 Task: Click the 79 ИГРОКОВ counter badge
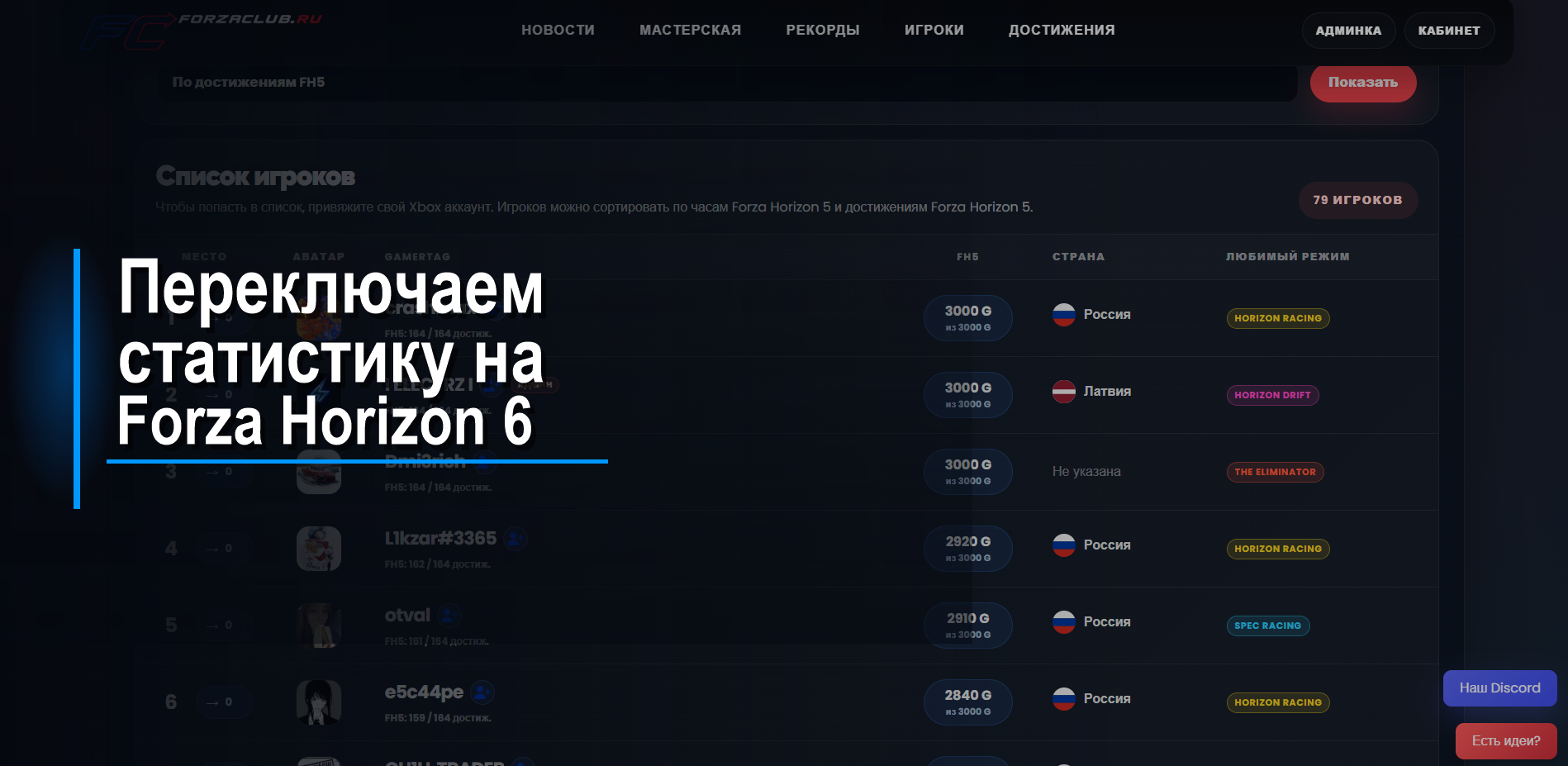(1358, 200)
